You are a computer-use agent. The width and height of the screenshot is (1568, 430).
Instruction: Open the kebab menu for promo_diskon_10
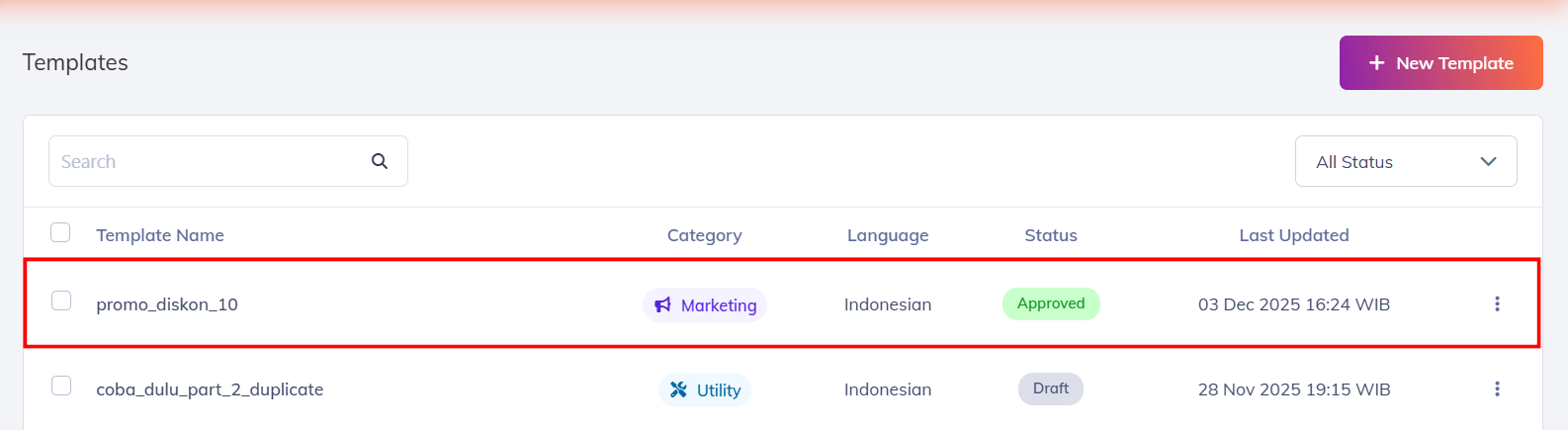click(1497, 304)
